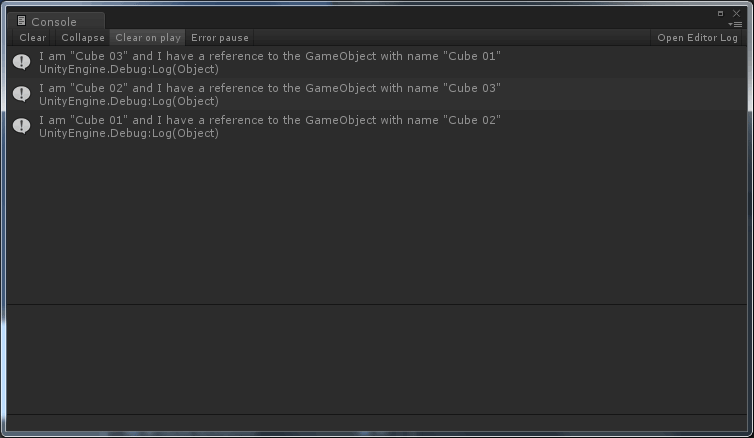Click the info icon beside the "Cube 01" log
This screenshot has height=438, width=754.
22,126
